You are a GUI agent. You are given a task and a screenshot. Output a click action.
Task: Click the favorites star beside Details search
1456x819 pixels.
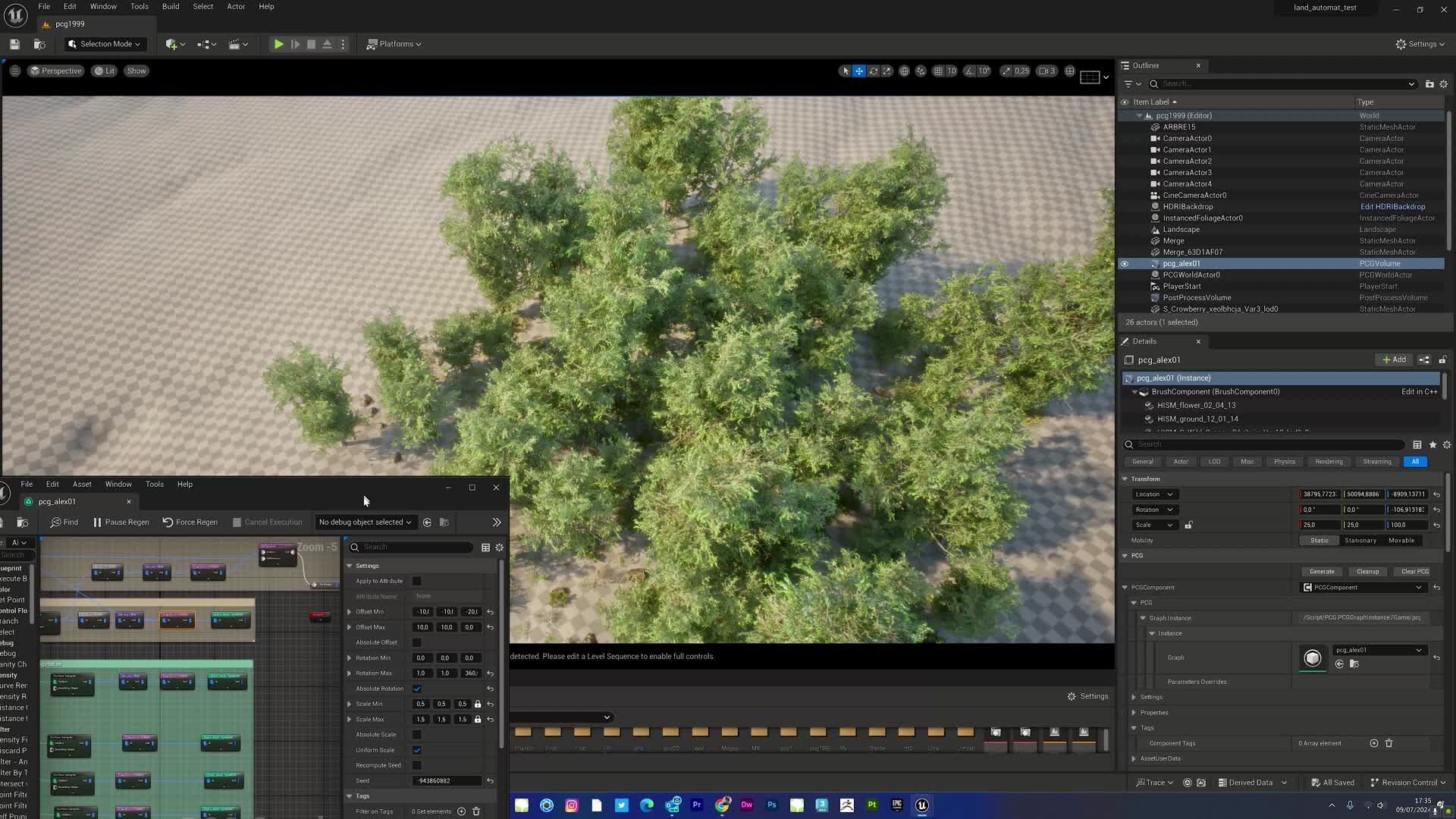click(x=1432, y=445)
